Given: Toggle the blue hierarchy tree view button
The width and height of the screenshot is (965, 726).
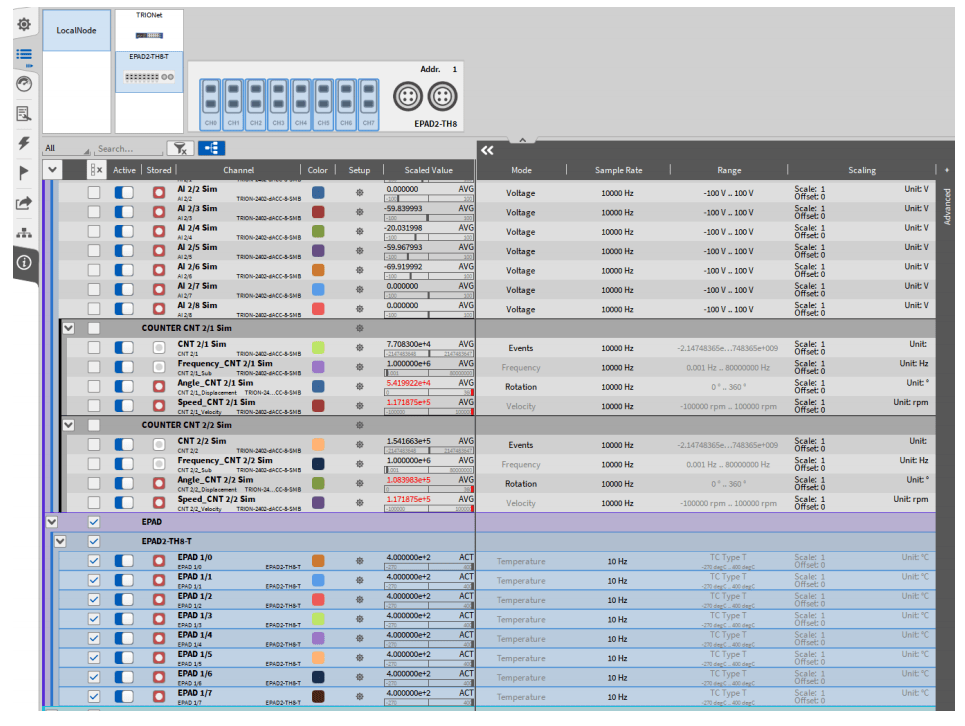Looking at the screenshot, I should pyautogui.click(x=211, y=148).
